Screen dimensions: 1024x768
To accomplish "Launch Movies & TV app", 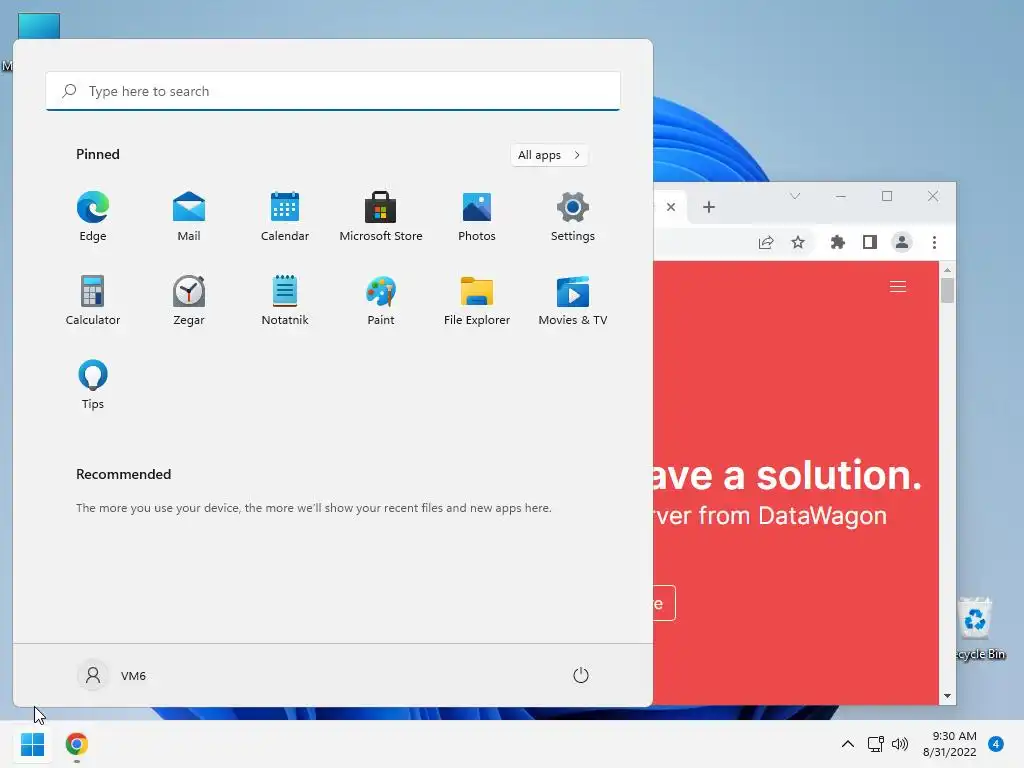I will click(573, 300).
